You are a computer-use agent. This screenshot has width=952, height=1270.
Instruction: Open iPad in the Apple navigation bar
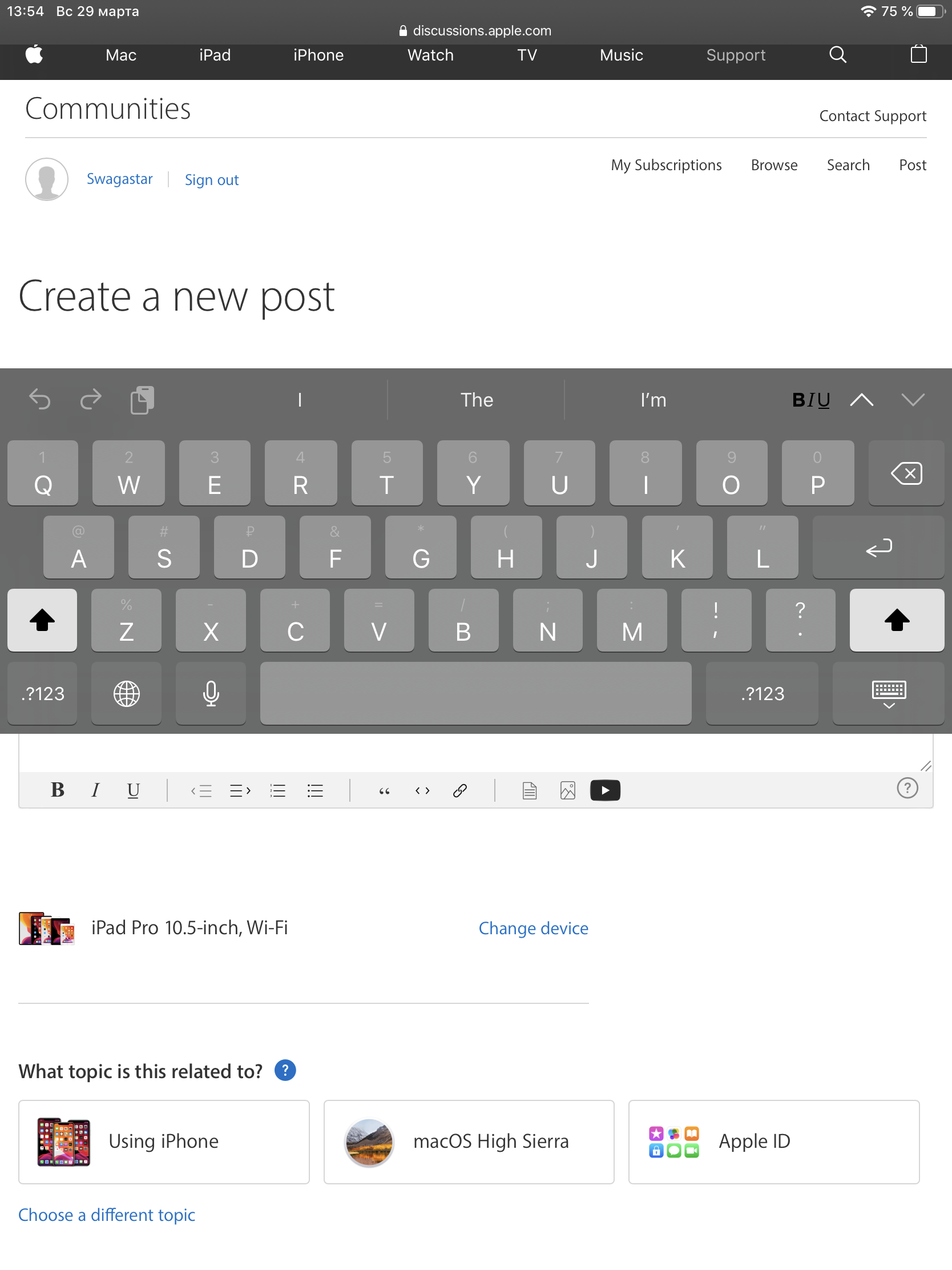[215, 55]
